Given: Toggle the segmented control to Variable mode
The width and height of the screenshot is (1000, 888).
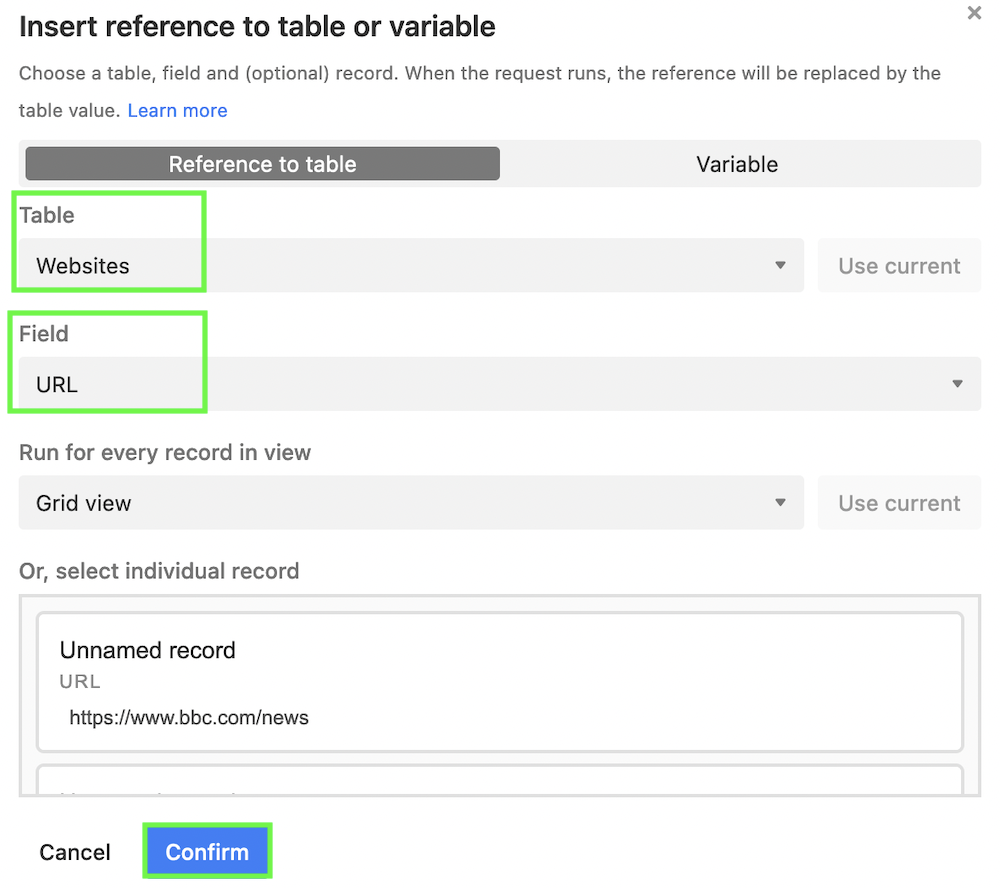Looking at the screenshot, I should coord(737,163).
